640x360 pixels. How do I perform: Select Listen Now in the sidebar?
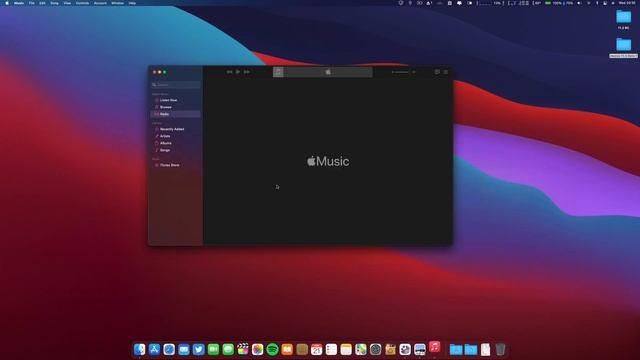click(x=176, y=100)
